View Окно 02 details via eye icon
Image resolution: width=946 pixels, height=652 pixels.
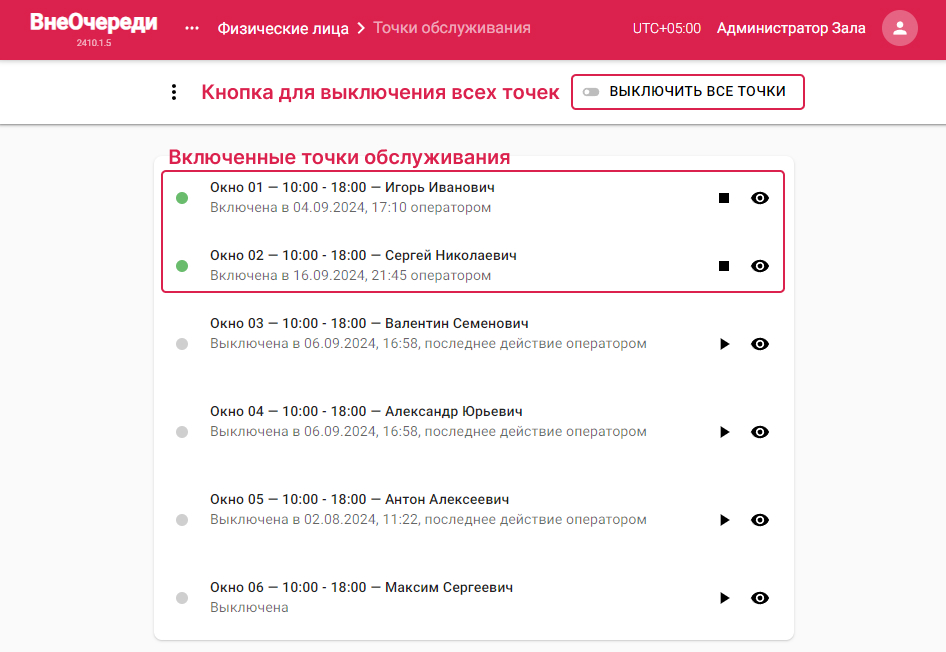click(x=760, y=266)
